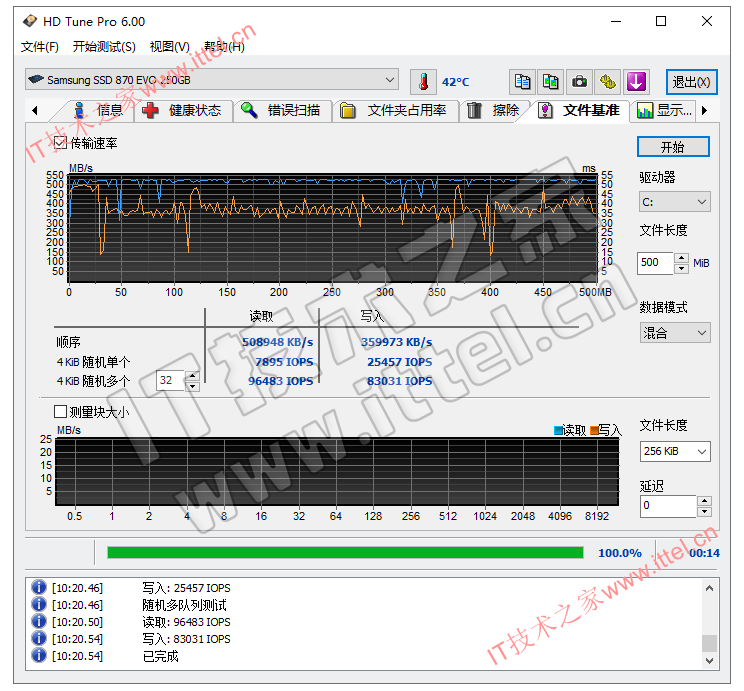Toggle the 传输速率 checkbox

61,144
